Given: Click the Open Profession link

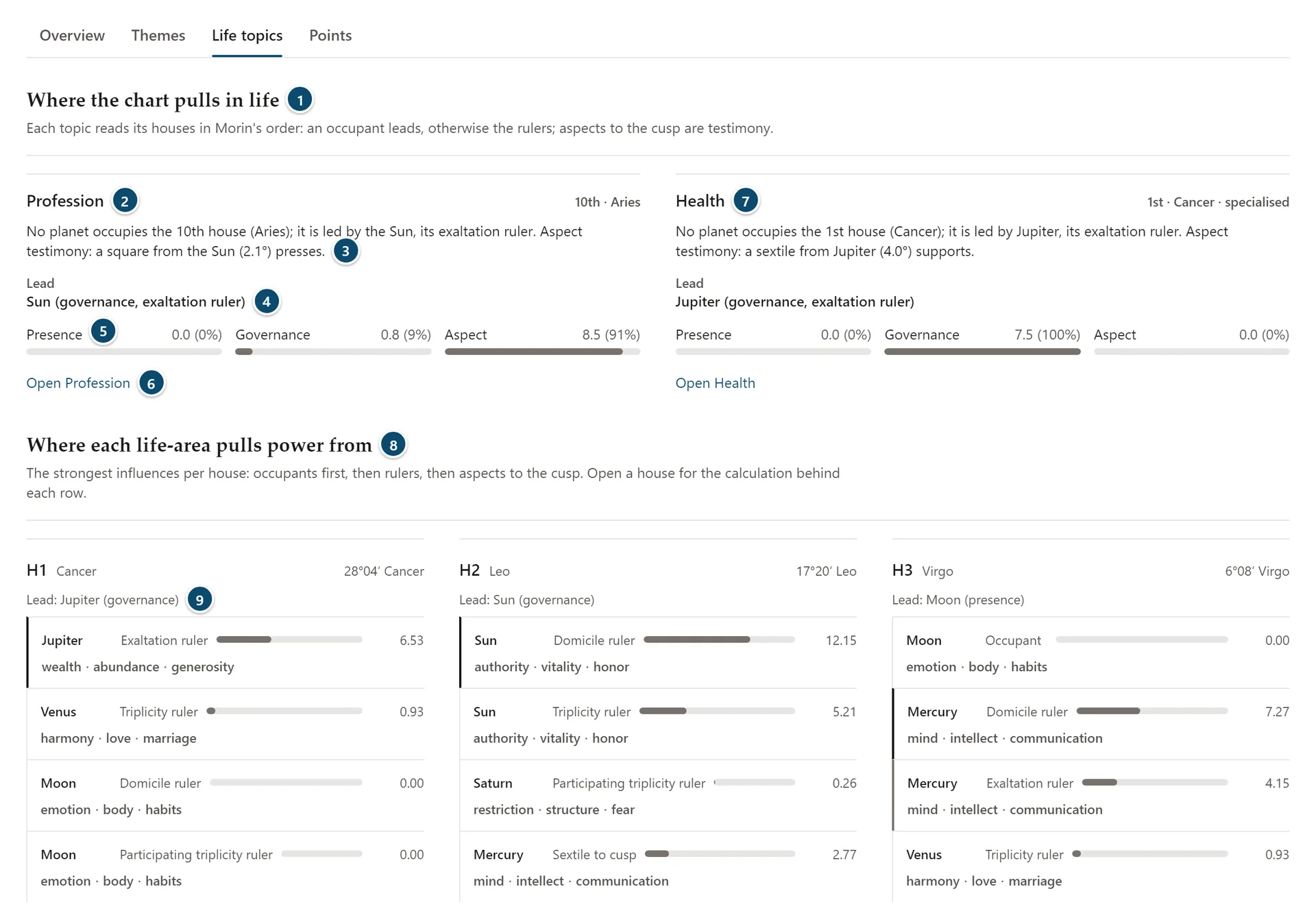Looking at the screenshot, I should pyautogui.click(x=78, y=383).
